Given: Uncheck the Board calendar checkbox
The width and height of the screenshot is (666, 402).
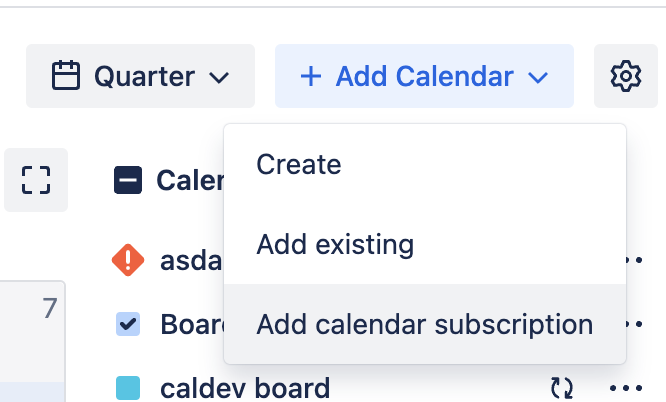Looking at the screenshot, I should (x=128, y=324).
